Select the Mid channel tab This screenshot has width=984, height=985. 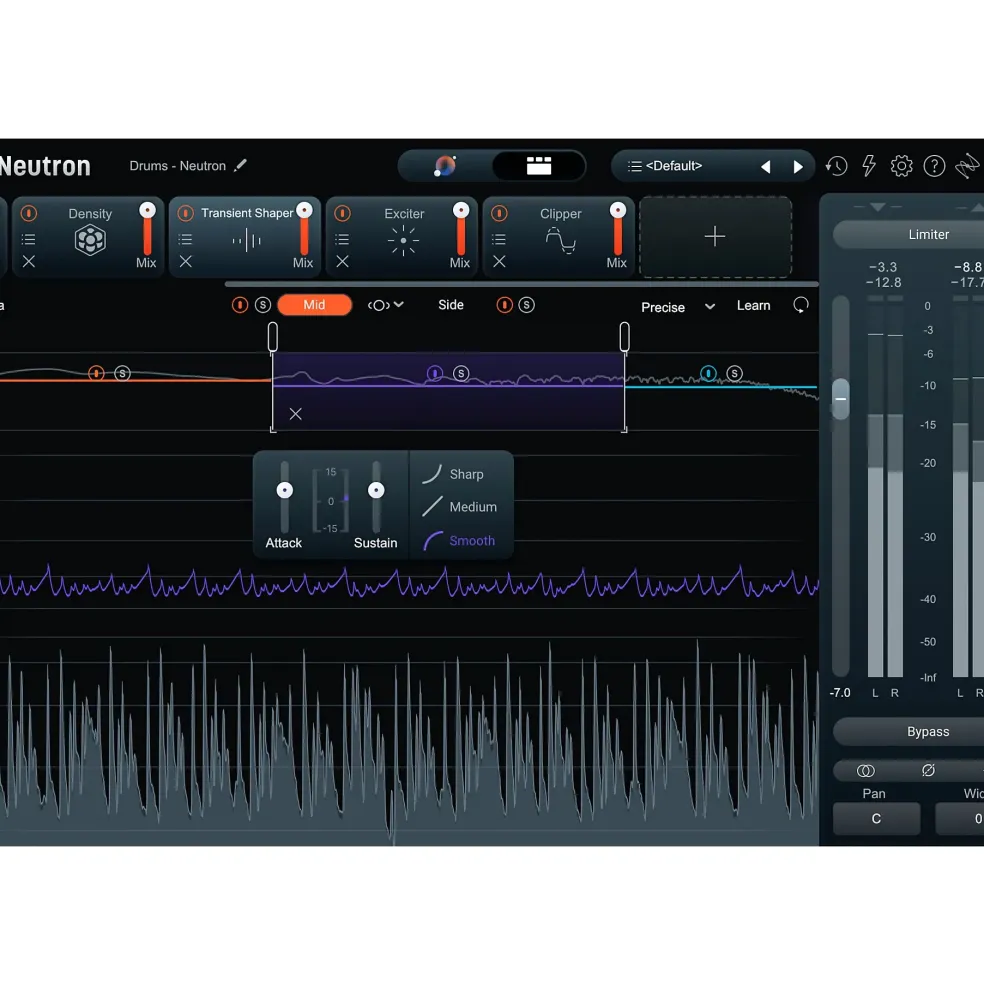point(314,305)
